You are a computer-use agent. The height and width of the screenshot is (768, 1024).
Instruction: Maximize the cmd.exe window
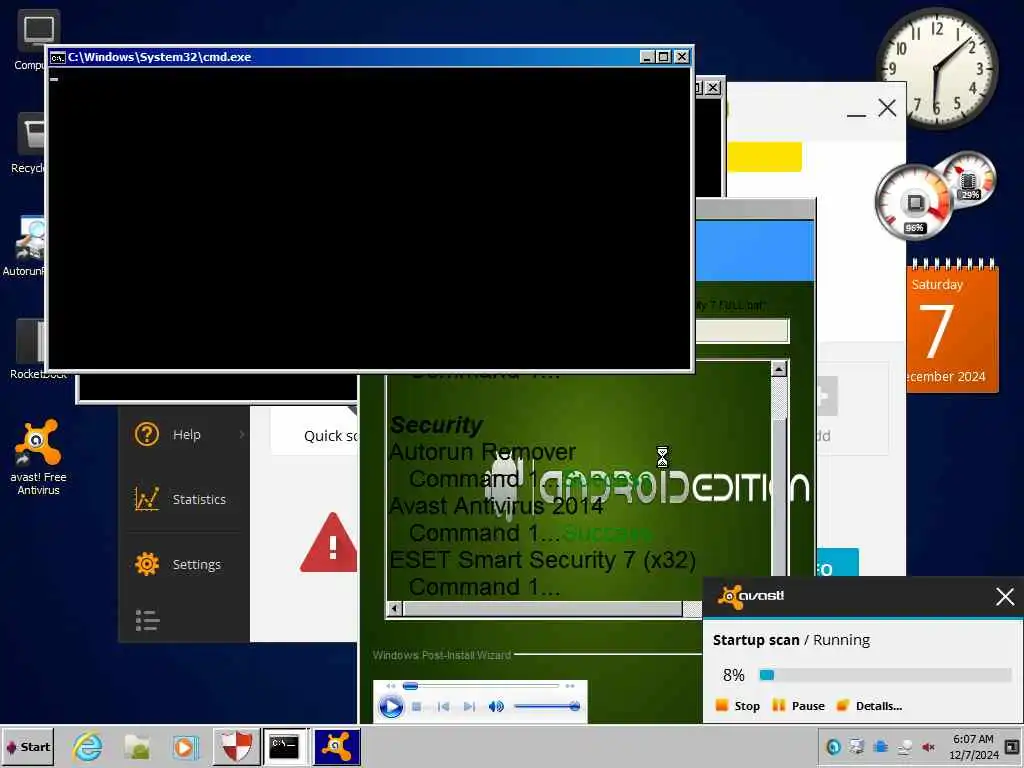pyautogui.click(x=664, y=57)
